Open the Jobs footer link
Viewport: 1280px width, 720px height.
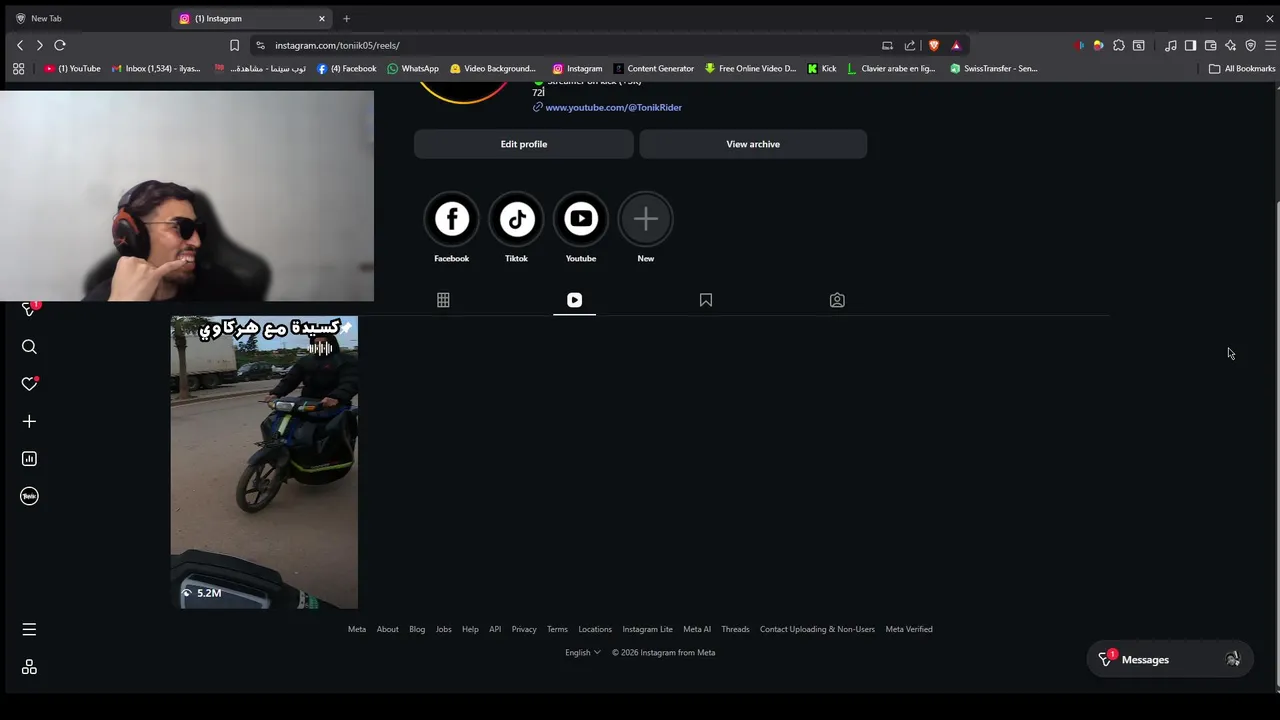tap(443, 629)
